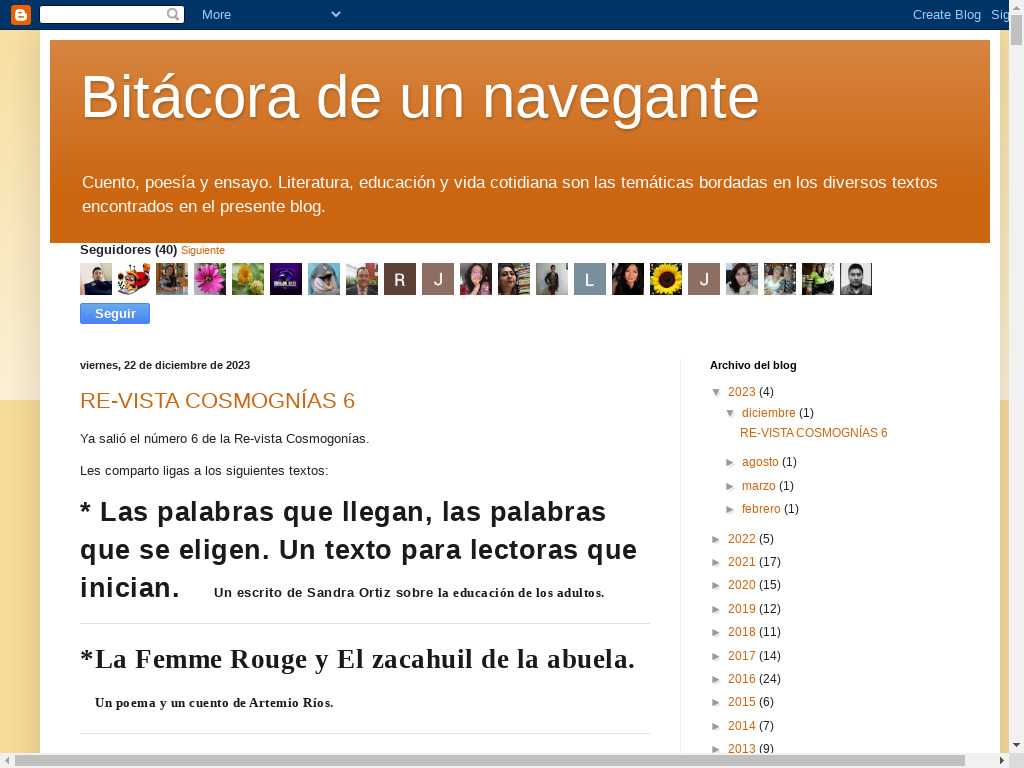Open the follower avatar with letter R
Image resolution: width=1024 pixels, height=768 pixels.
(400, 279)
